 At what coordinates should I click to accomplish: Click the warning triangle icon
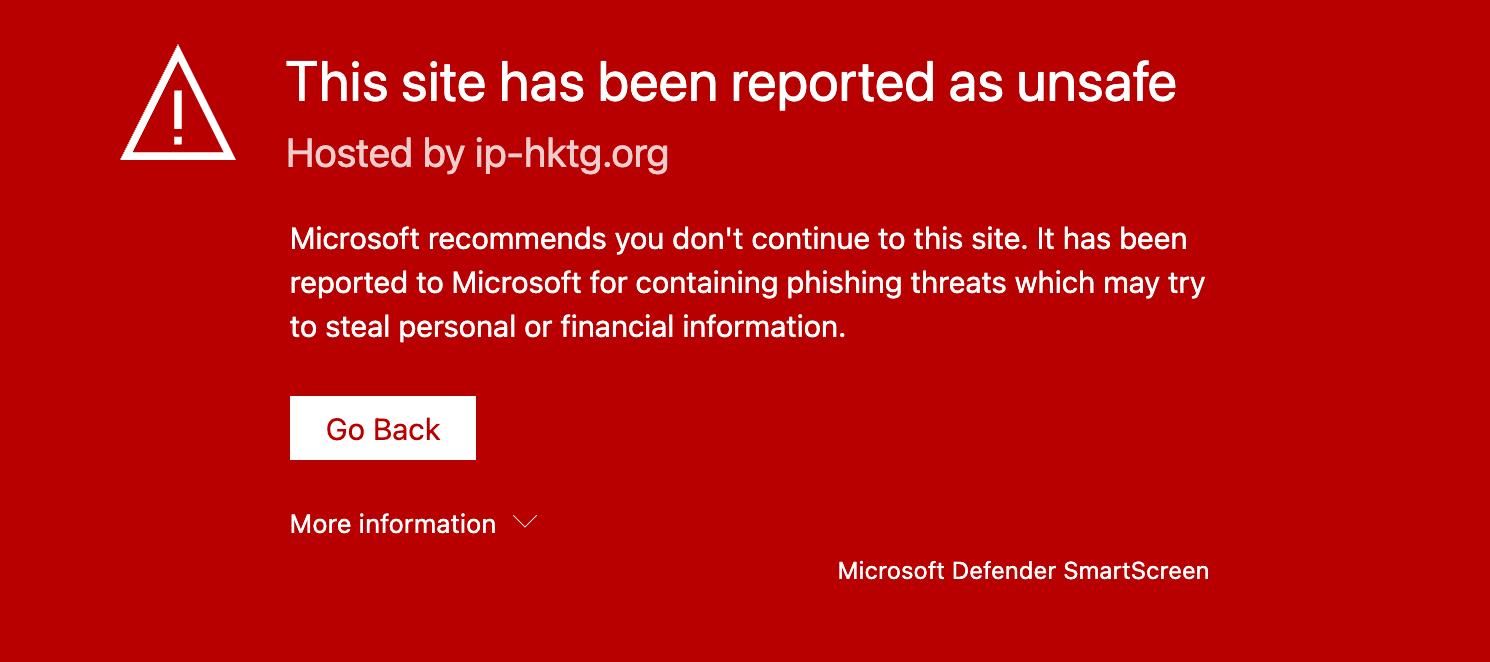point(178,103)
